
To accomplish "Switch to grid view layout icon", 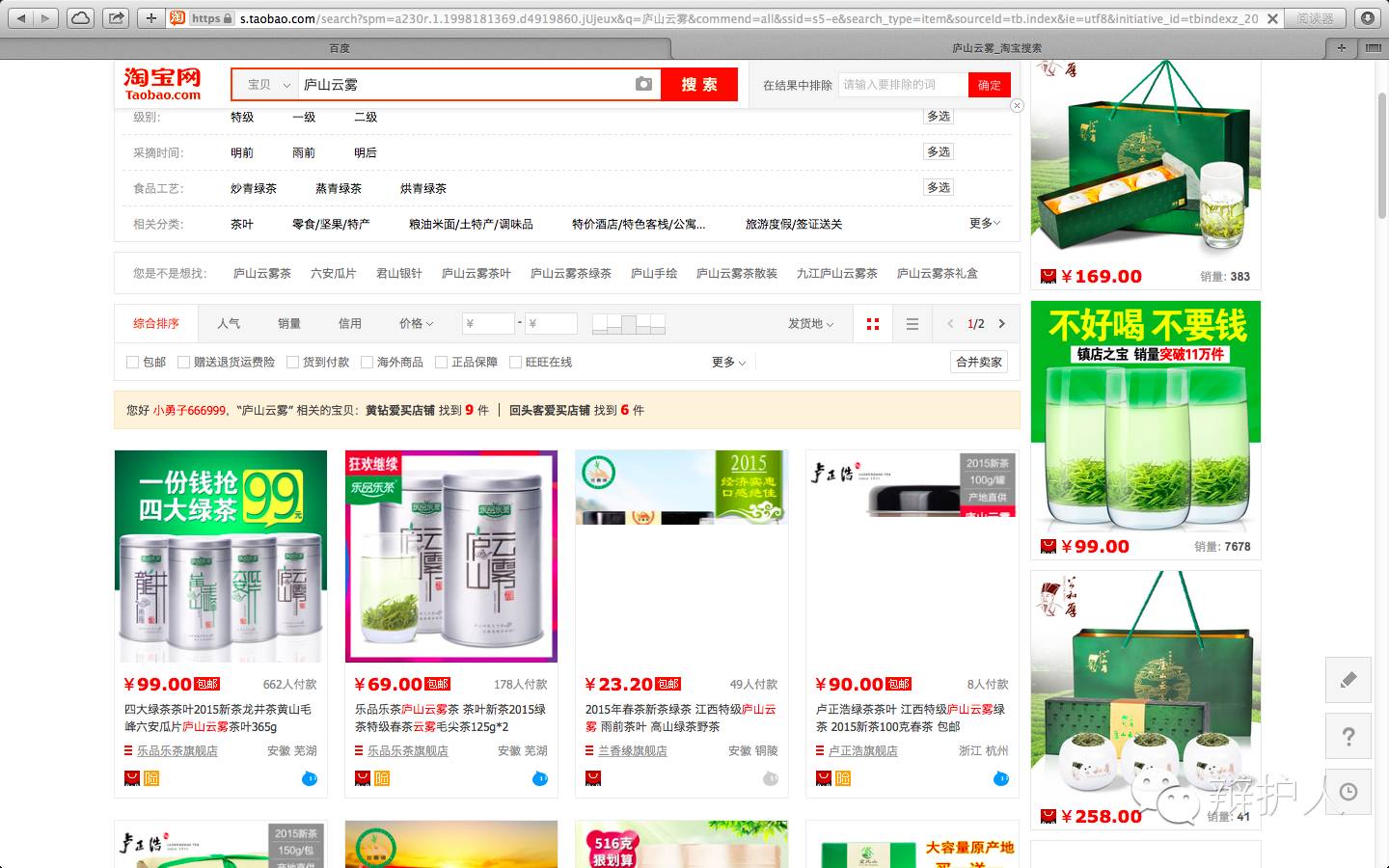I will 873,324.
